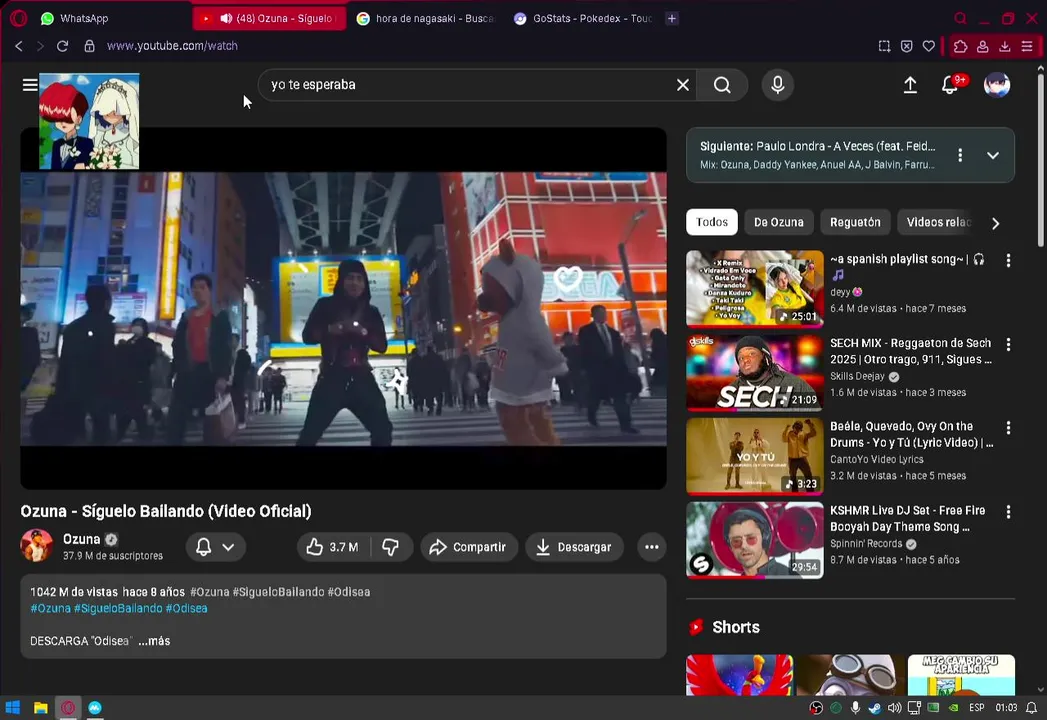This screenshot has height=720, width=1047.
Task: Run search with the magnifier button
Action: pyautogui.click(x=722, y=85)
